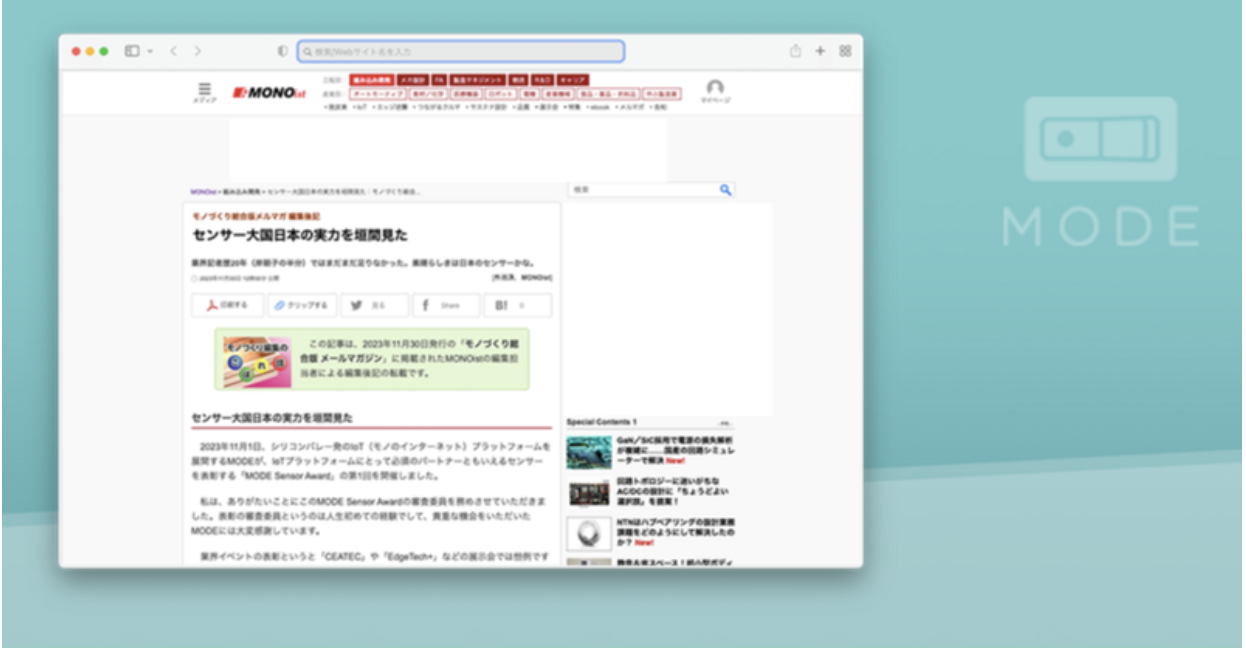The width and height of the screenshot is (1246, 648).
Task: Show Safari tab overview grid
Action: 845,51
